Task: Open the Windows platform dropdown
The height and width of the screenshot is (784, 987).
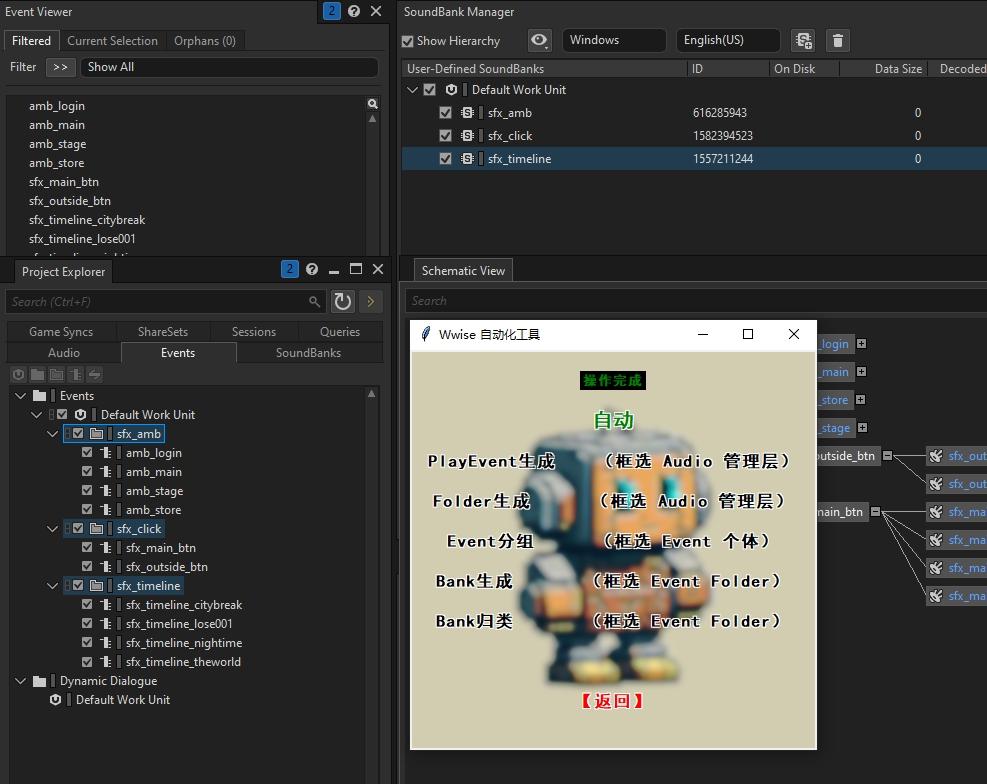Action: pyautogui.click(x=614, y=40)
